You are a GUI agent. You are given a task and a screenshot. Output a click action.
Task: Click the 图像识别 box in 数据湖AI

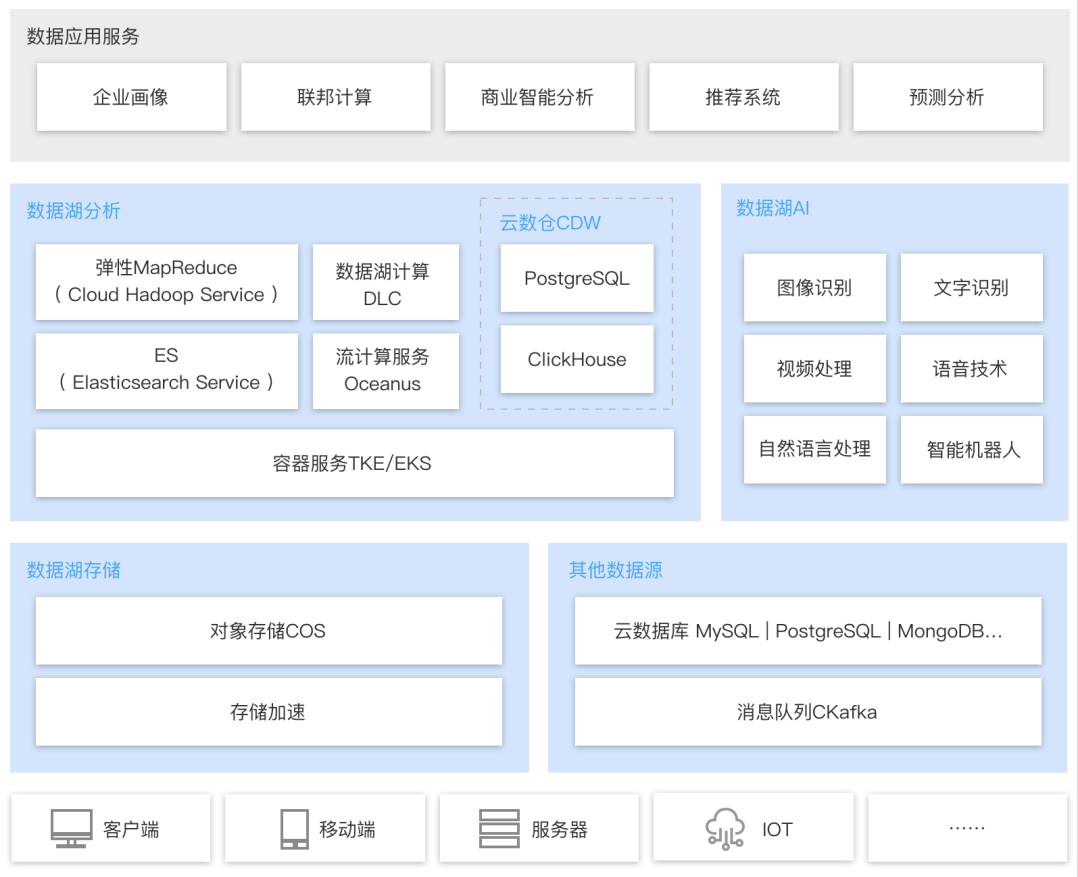814,287
